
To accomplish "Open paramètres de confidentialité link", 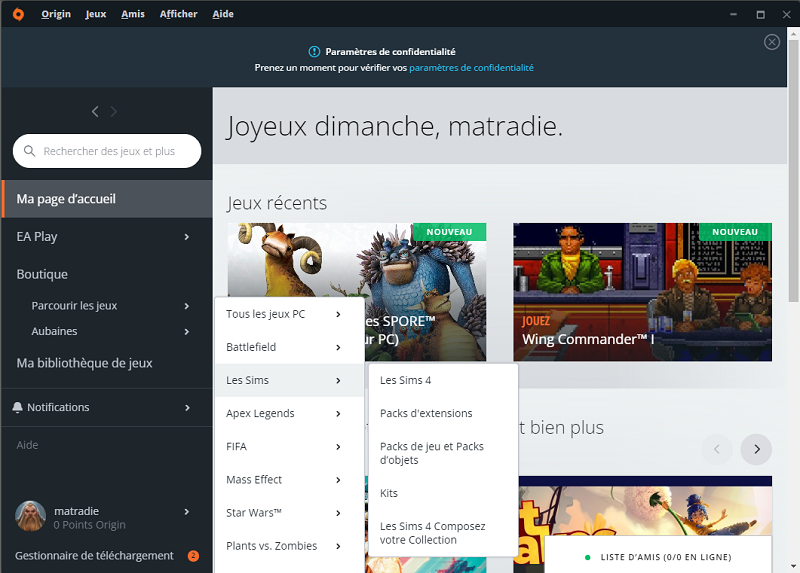I will coord(471,68).
